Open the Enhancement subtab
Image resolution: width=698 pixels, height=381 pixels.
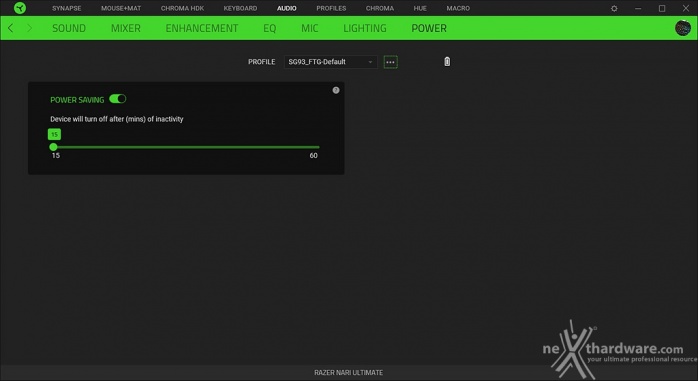point(202,28)
